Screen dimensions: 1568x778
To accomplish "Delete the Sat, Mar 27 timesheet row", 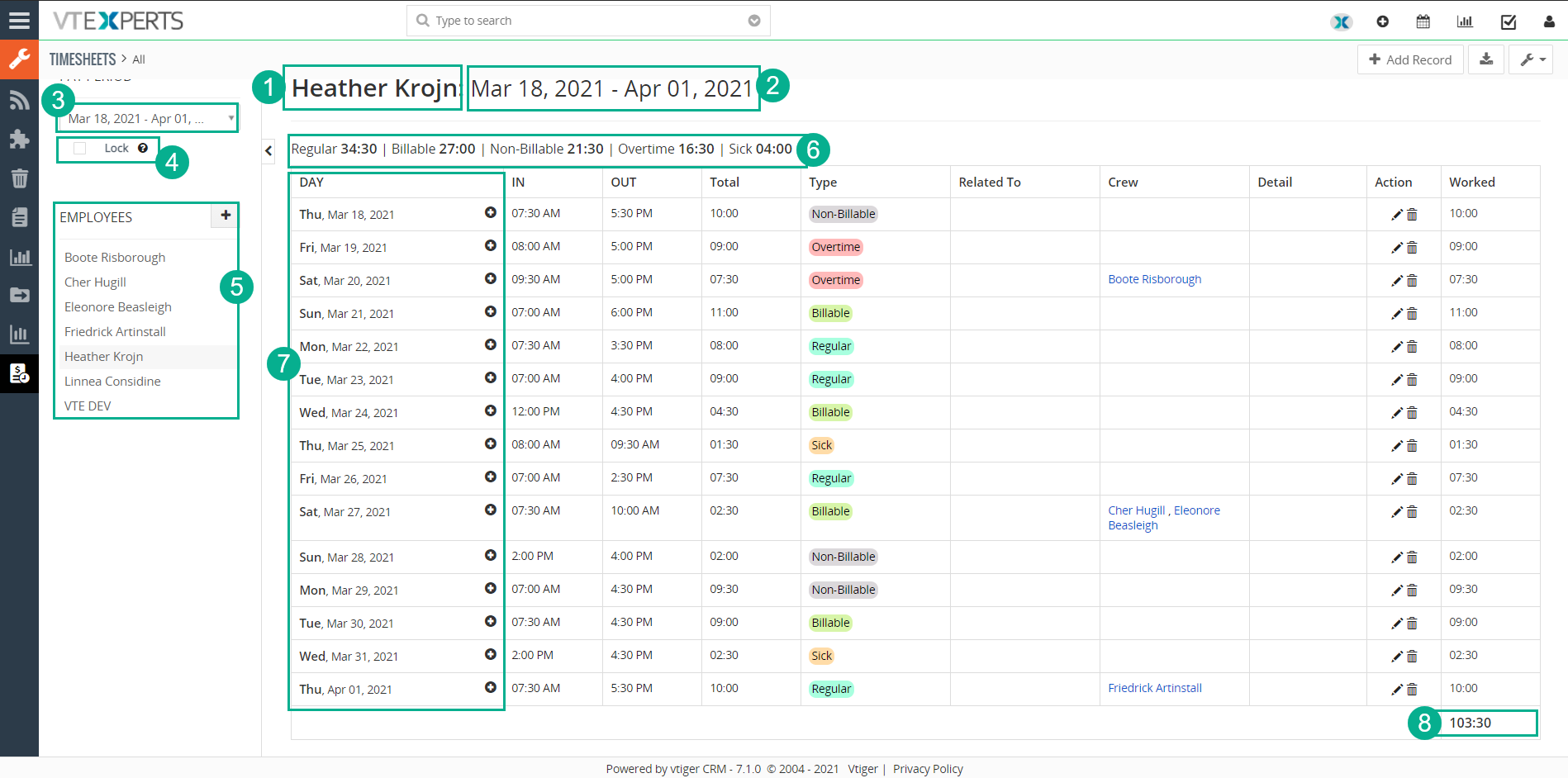I will [x=1412, y=512].
